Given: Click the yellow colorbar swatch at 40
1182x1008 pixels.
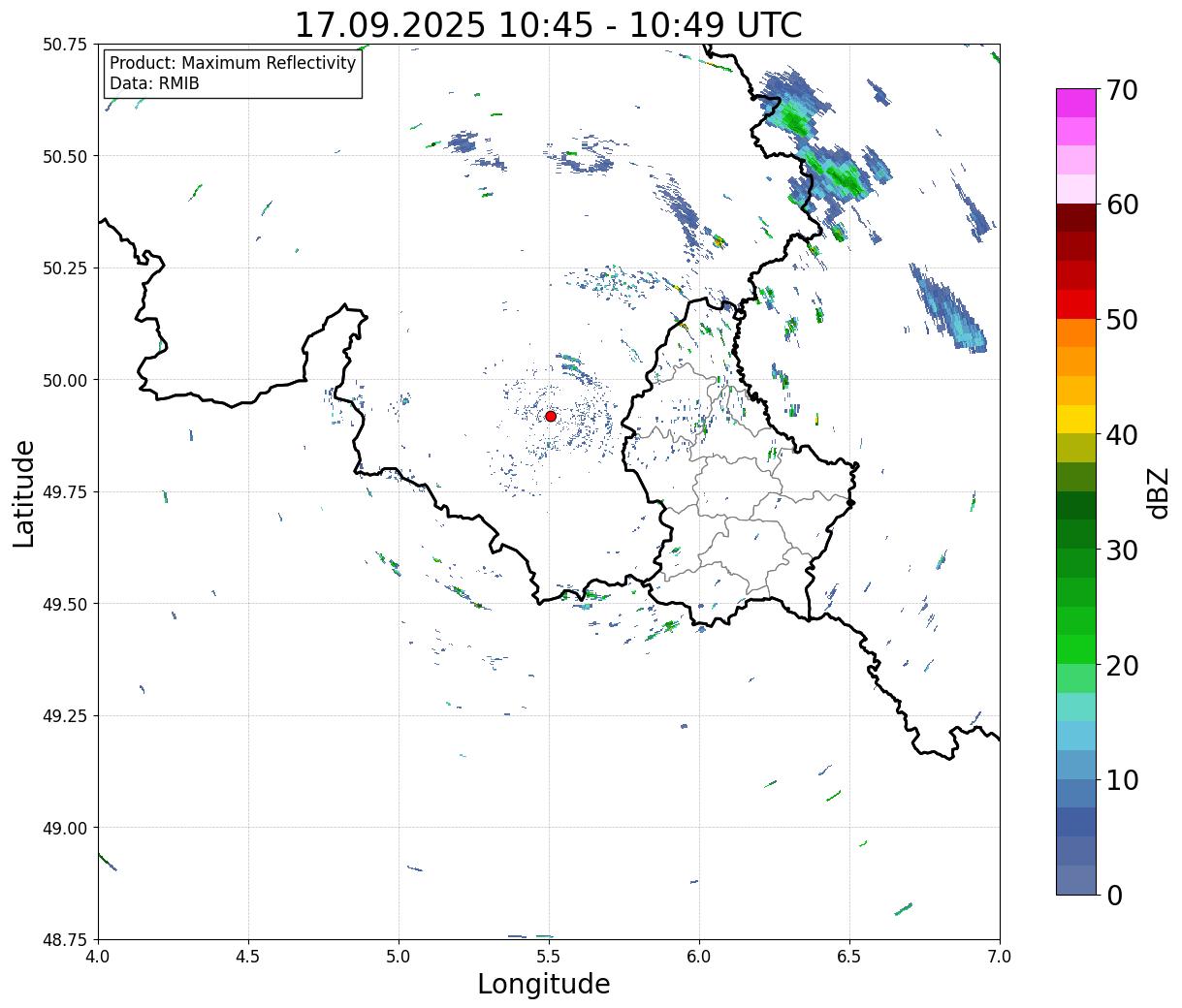Looking at the screenshot, I should [1076, 419].
